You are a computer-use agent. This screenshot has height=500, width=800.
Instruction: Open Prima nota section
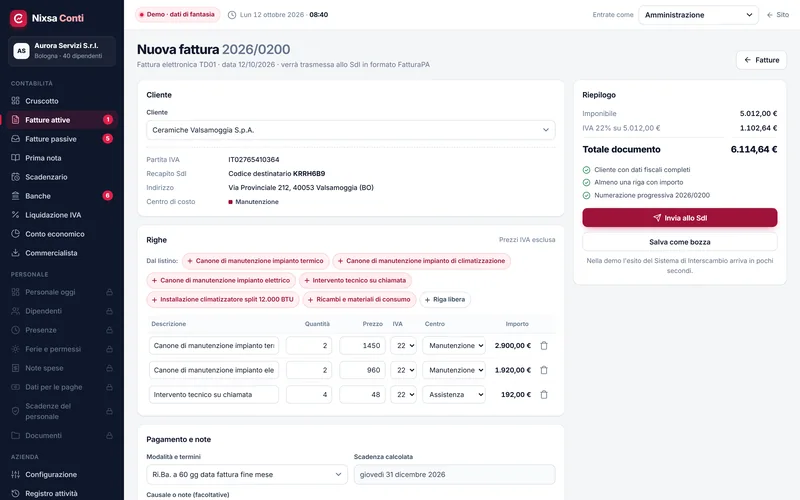61,158
